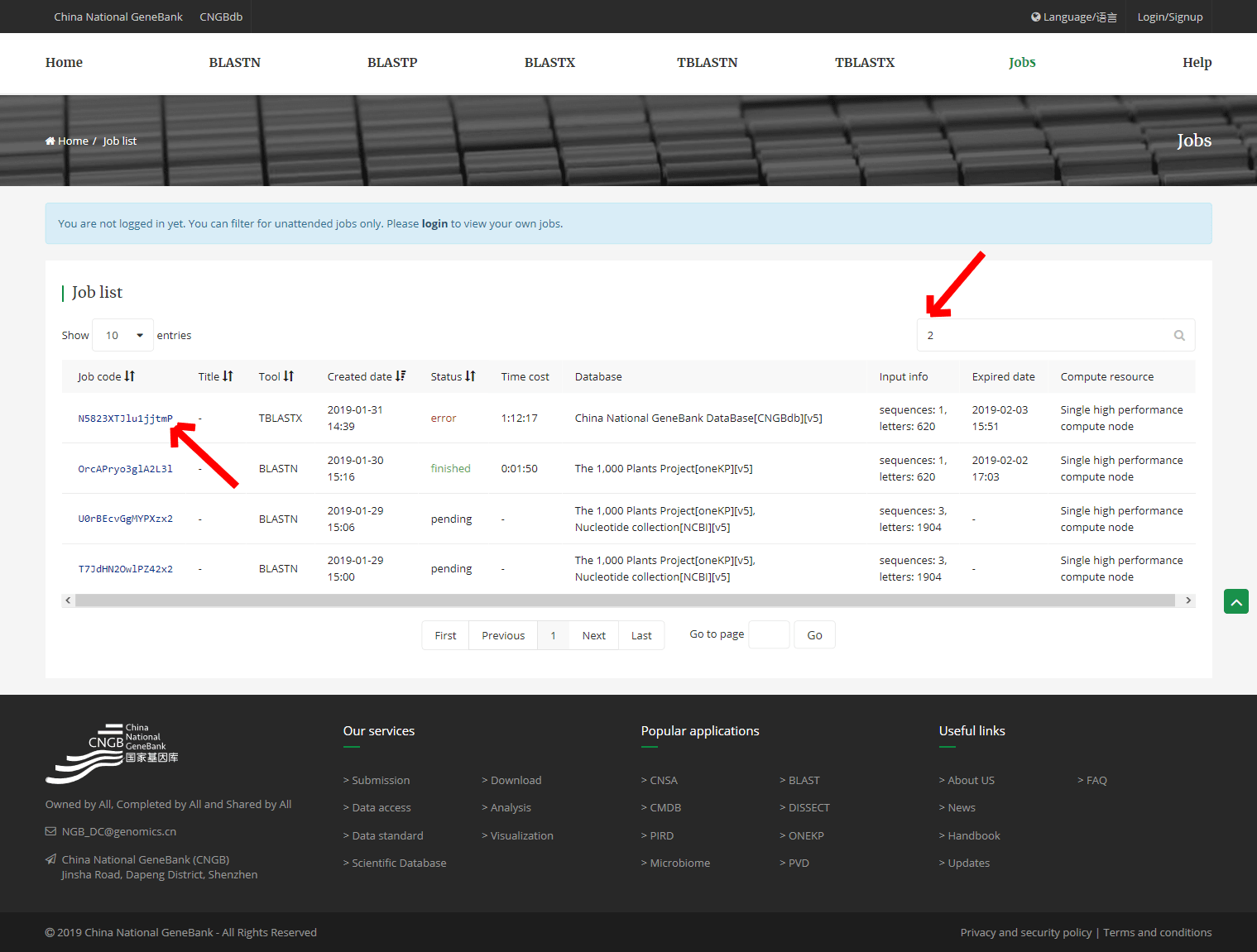The height and width of the screenshot is (952, 1257).
Task: Sort jobs by Title column
Action: (228, 376)
